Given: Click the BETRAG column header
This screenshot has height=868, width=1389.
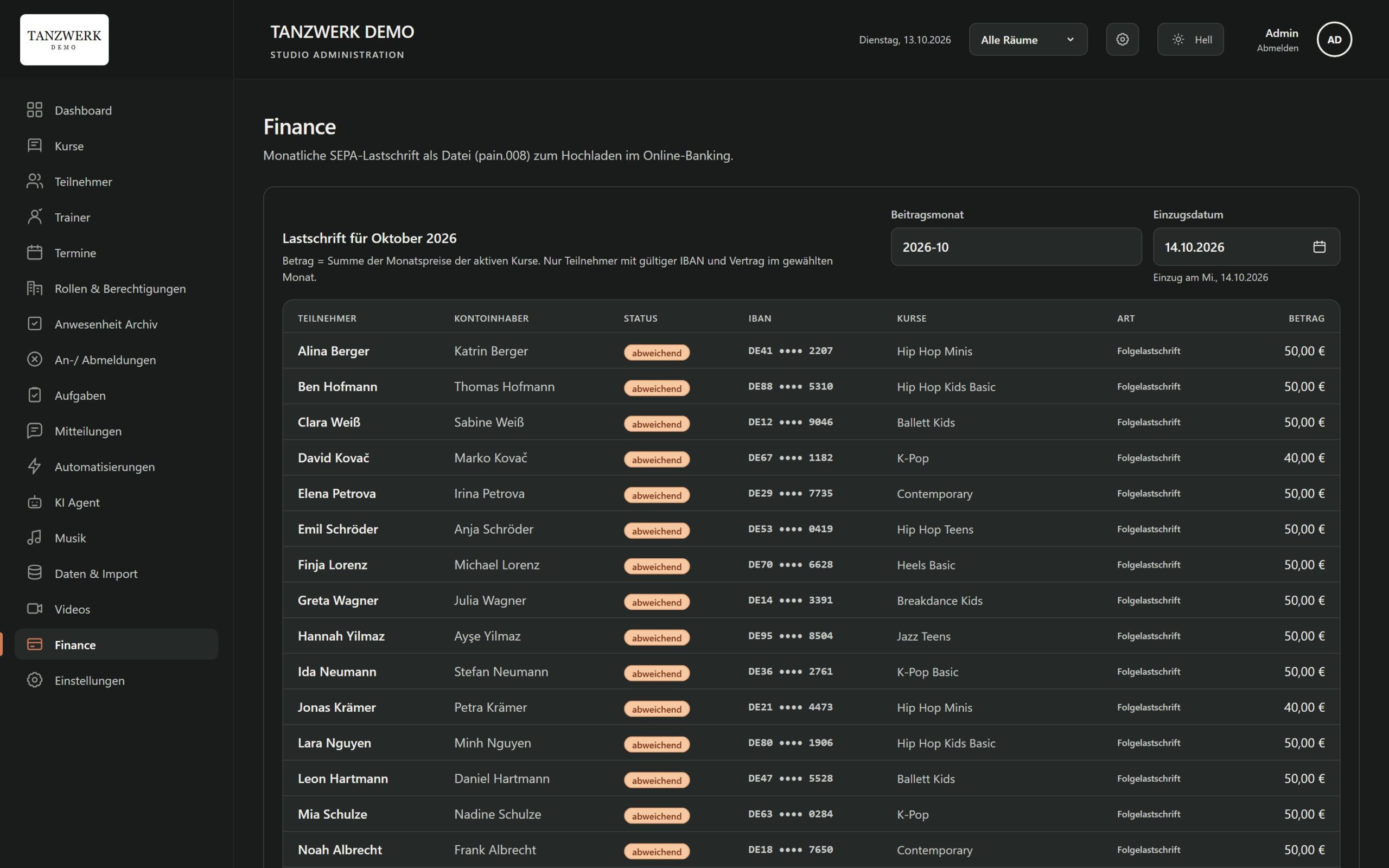Looking at the screenshot, I should click(1307, 318).
